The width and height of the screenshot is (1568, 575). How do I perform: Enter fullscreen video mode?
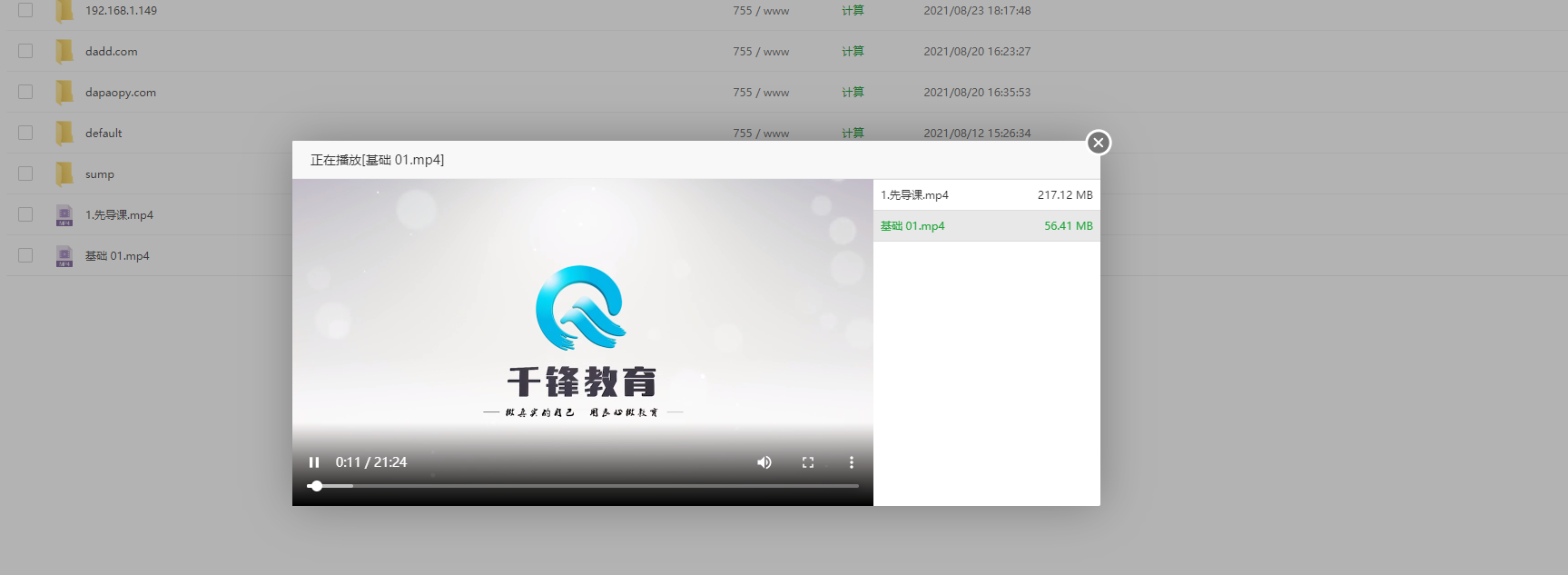808,462
